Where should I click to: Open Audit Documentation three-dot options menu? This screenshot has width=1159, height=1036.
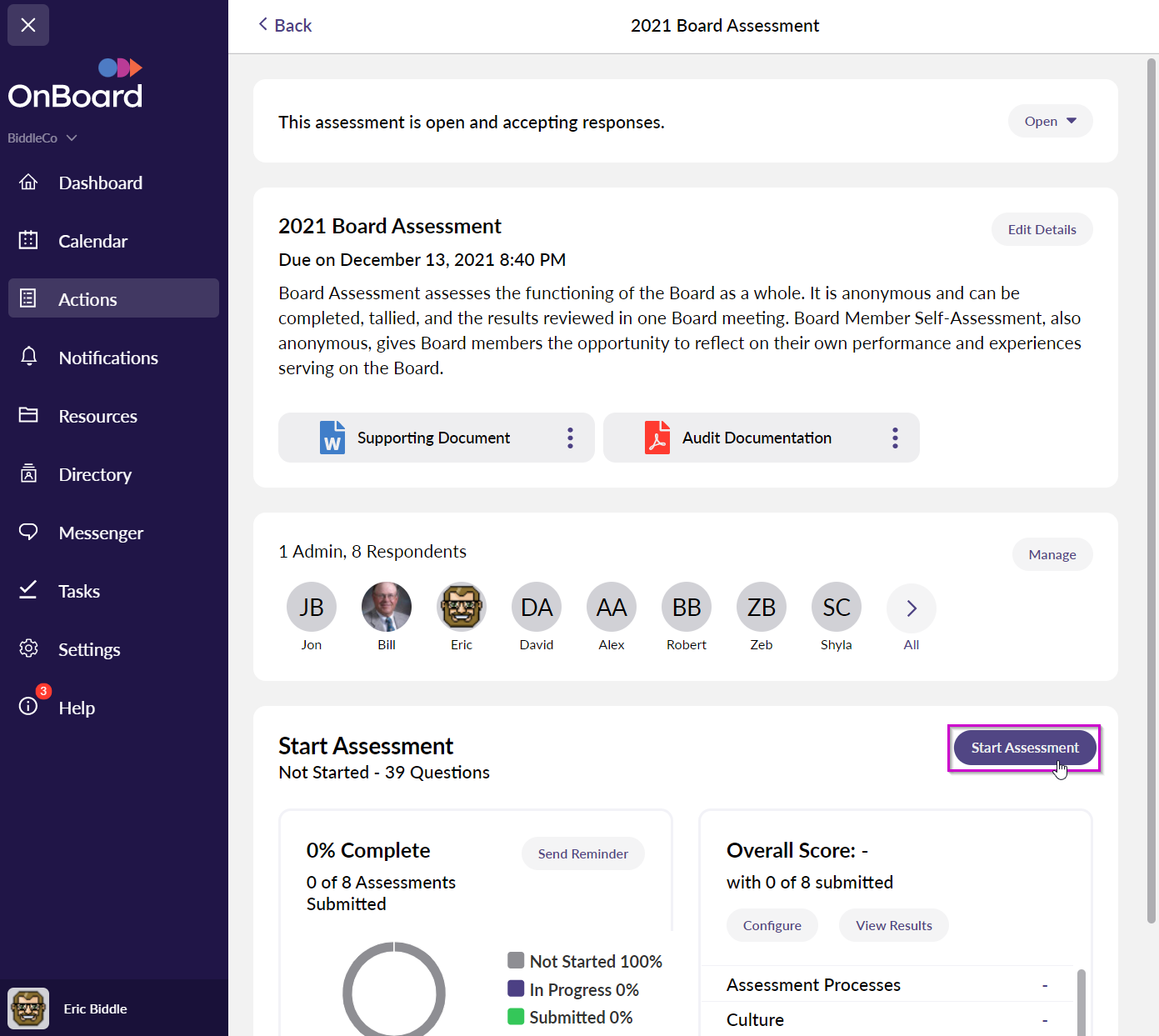(x=895, y=438)
